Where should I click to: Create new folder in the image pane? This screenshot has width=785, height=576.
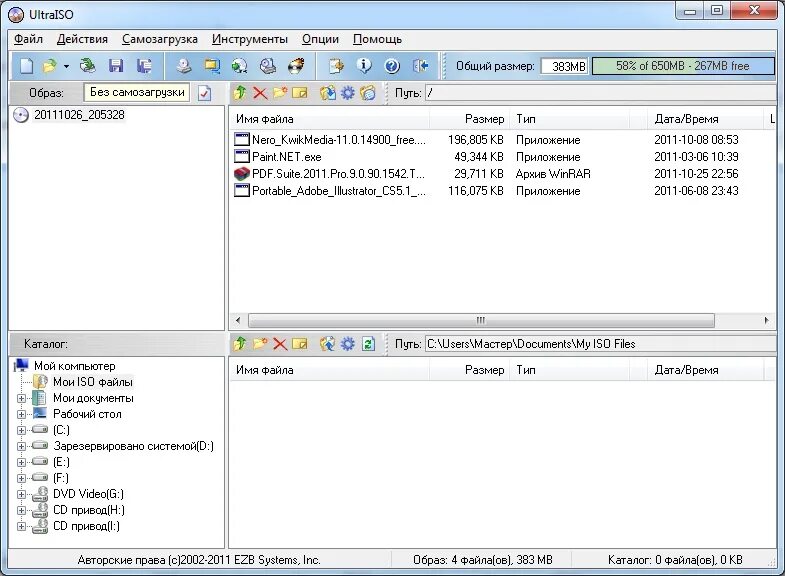[x=280, y=93]
